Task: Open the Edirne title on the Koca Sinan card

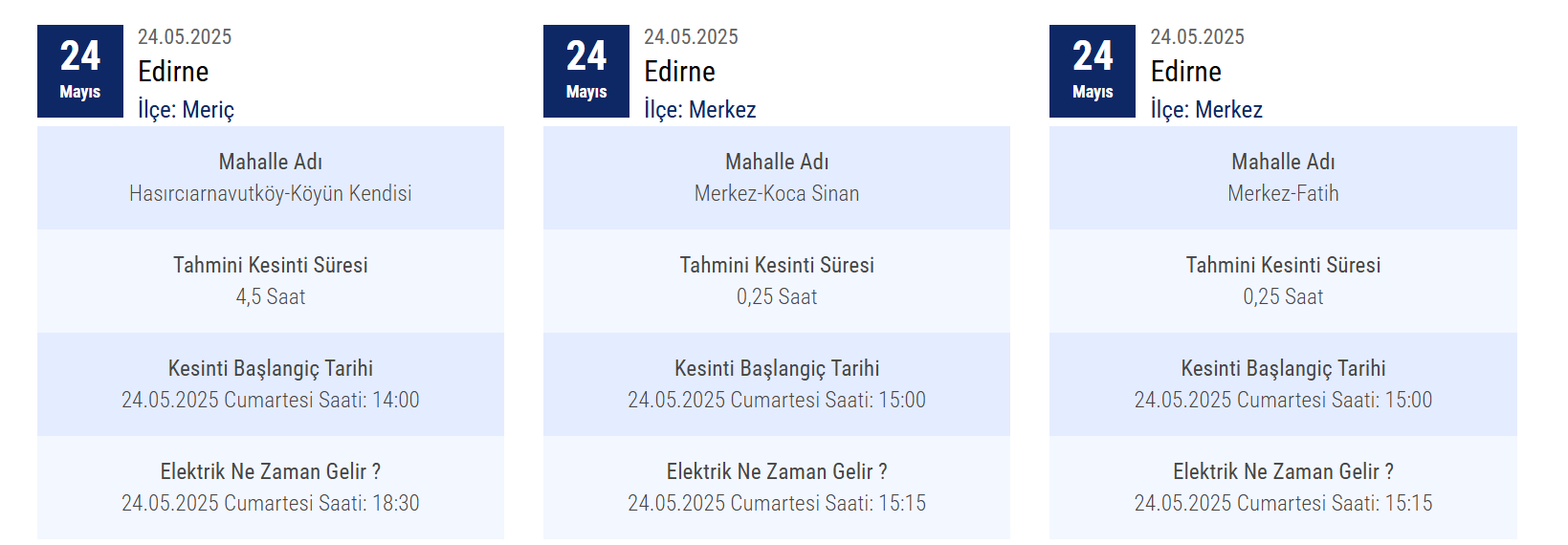Action: click(679, 72)
